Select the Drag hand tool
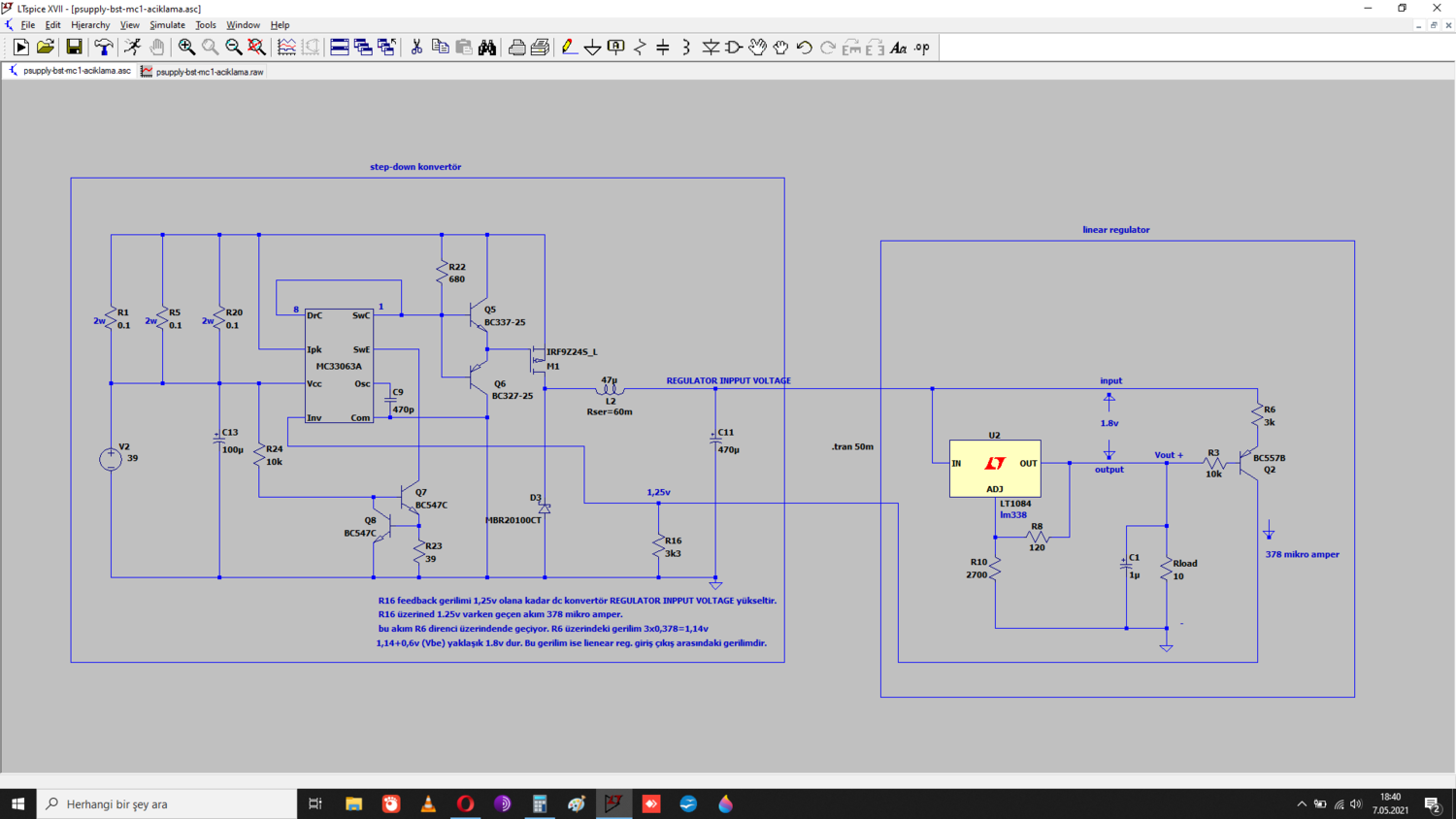This screenshot has width=1456, height=819. tap(780, 48)
